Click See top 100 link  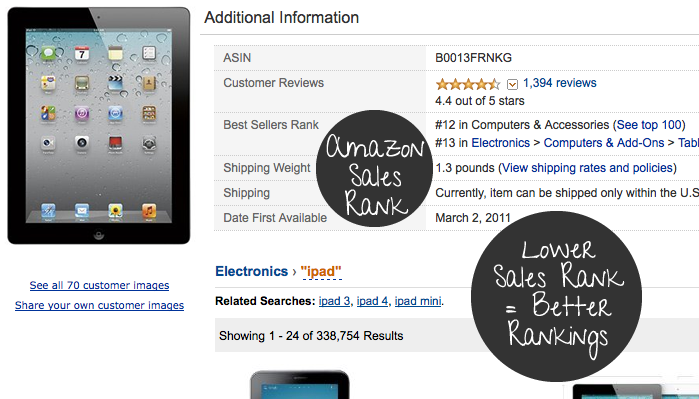[x=649, y=125]
